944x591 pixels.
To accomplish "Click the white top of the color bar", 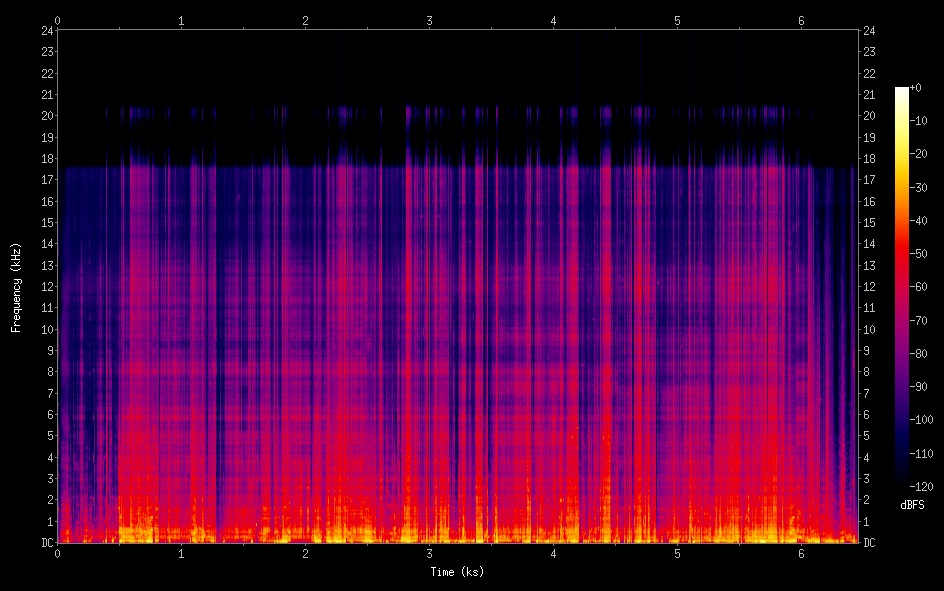I will pos(902,92).
